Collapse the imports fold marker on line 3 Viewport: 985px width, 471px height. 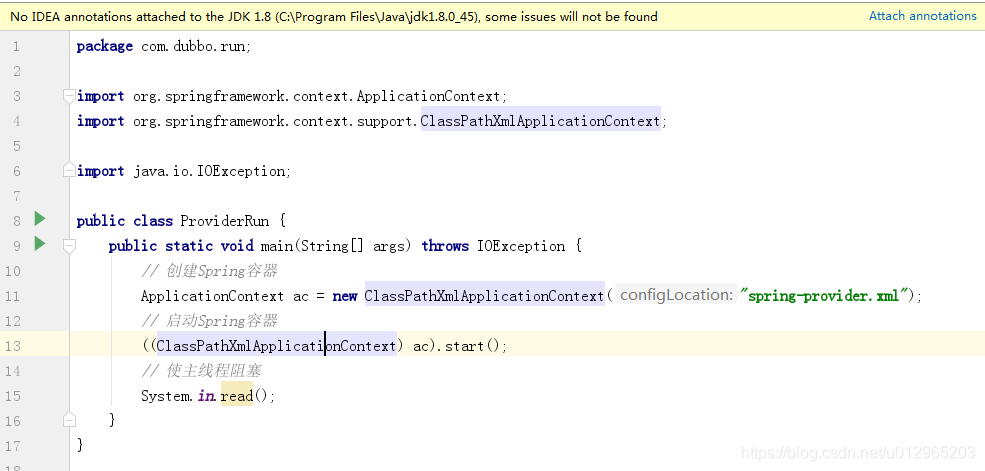69,96
